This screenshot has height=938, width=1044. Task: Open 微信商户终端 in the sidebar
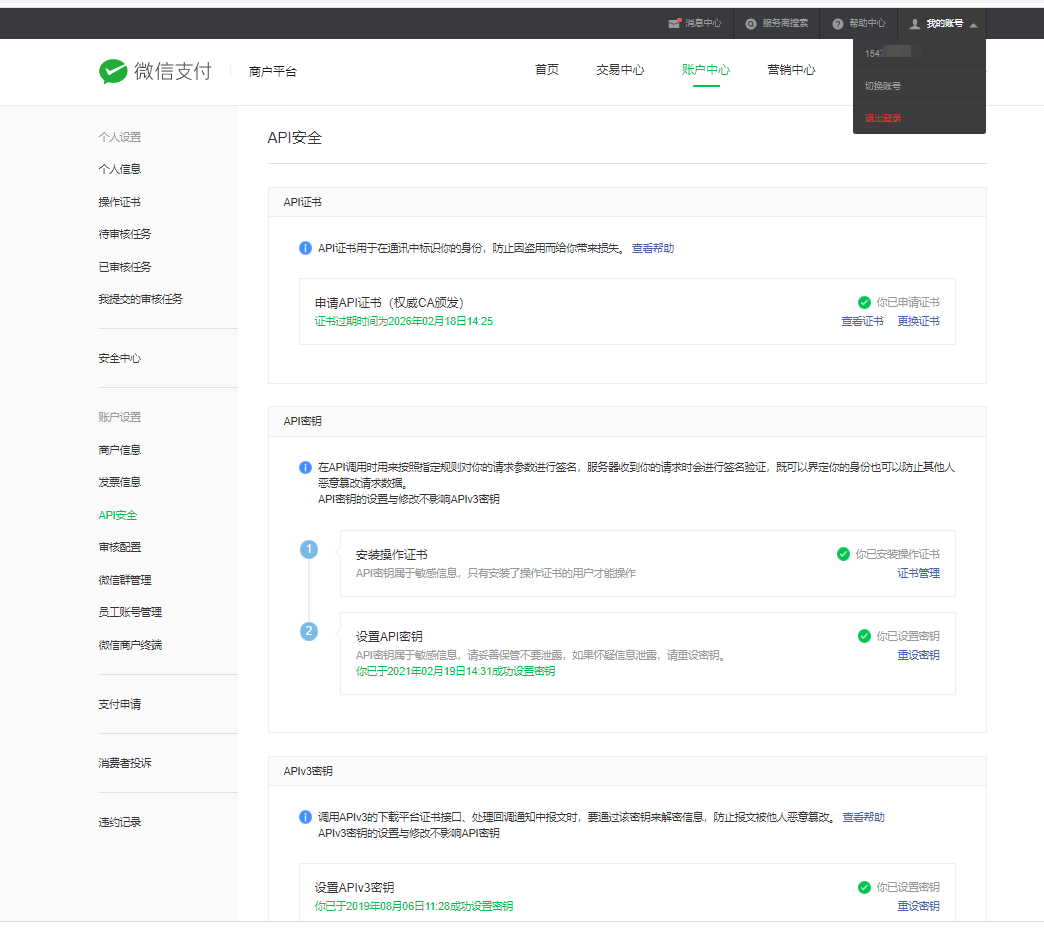coord(130,645)
